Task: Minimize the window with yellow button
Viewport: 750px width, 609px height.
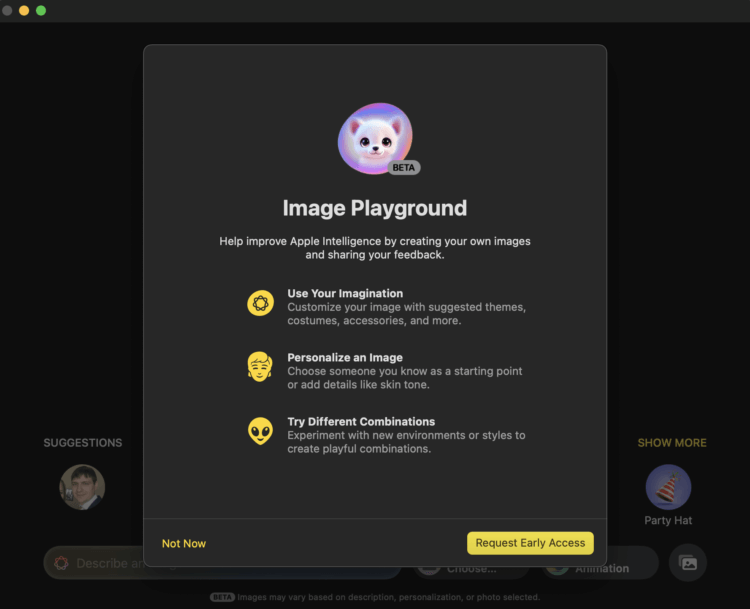Action: coord(24,11)
